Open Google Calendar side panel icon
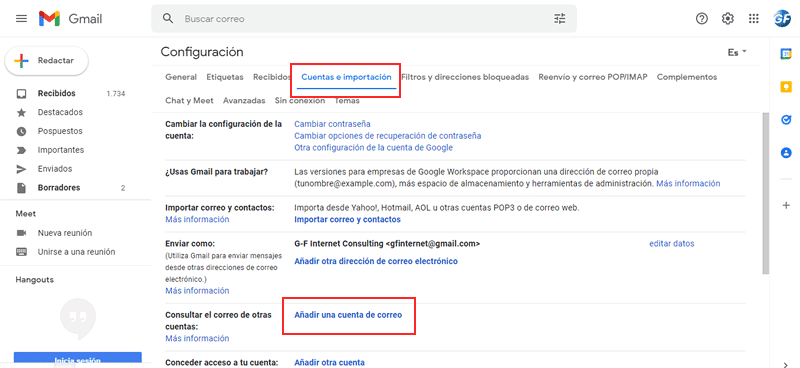 coord(786,54)
